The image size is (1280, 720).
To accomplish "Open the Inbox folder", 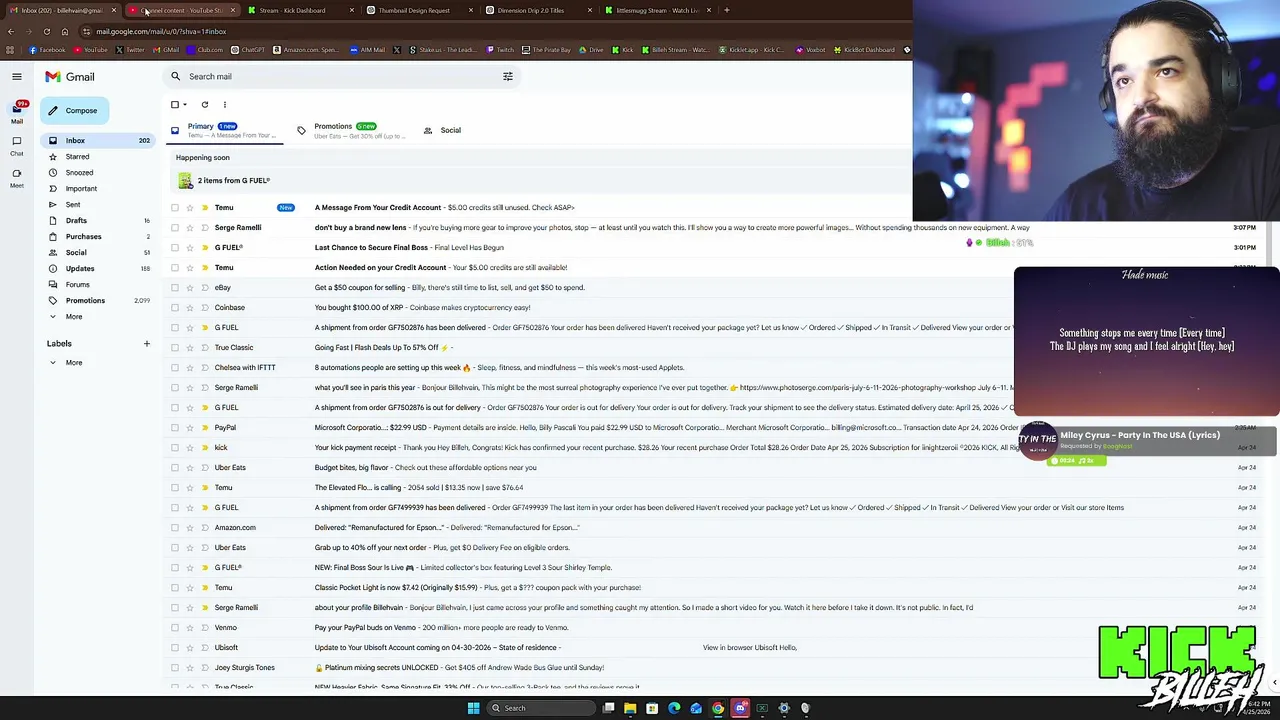I will coord(96,141).
